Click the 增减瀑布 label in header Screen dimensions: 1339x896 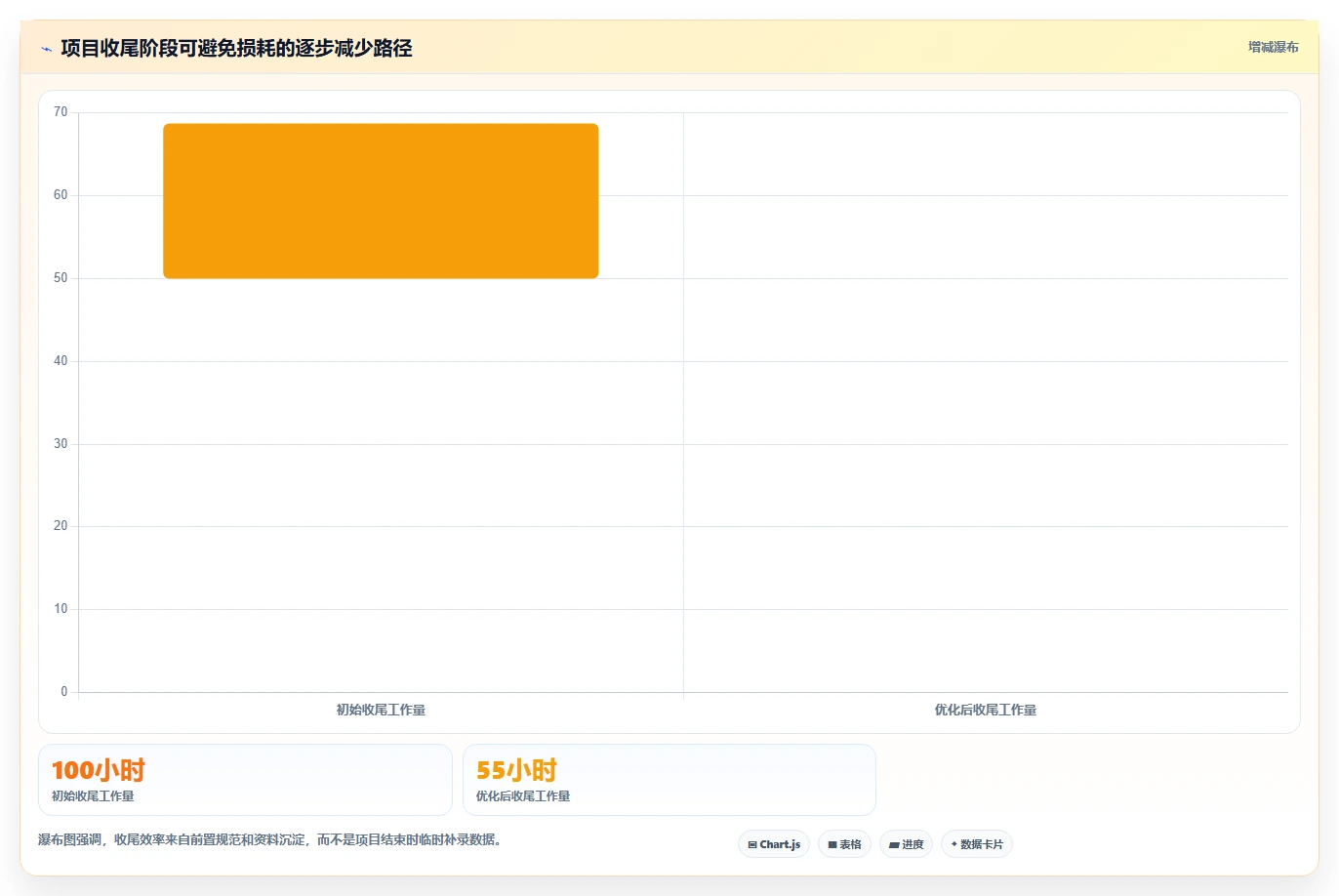click(x=1273, y=47)
